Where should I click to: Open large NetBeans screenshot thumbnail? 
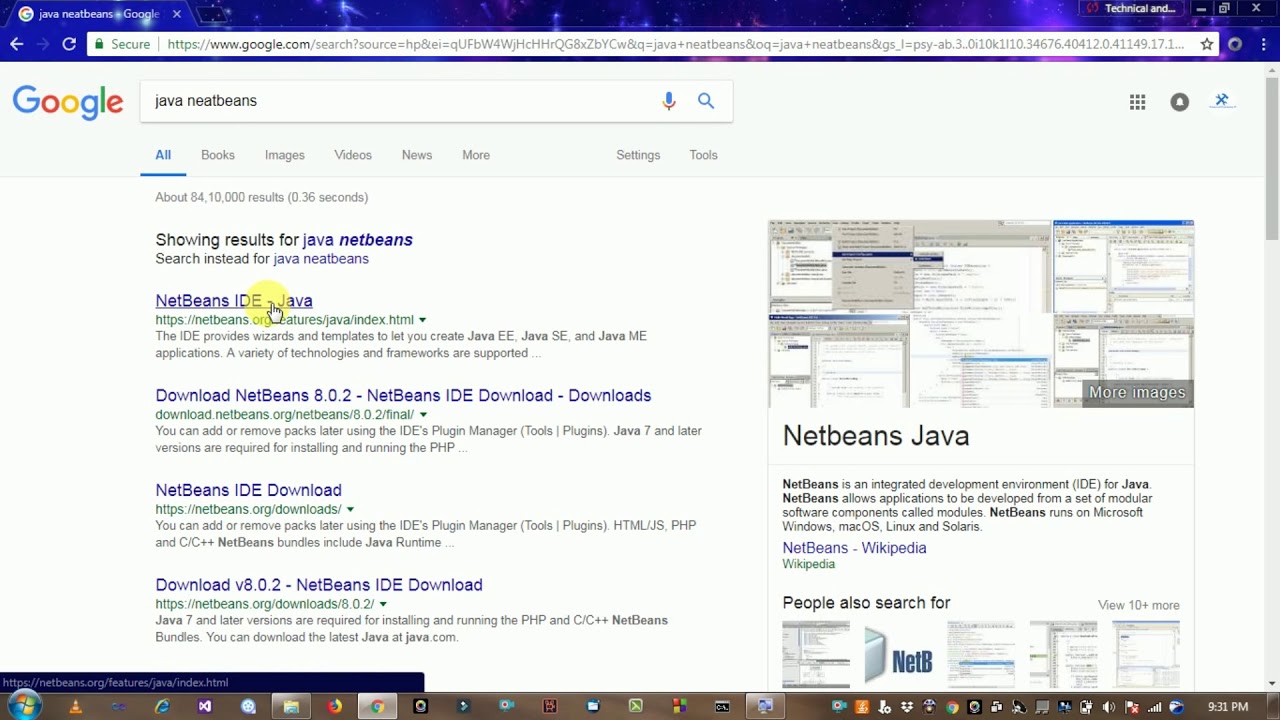click(909, 266)
